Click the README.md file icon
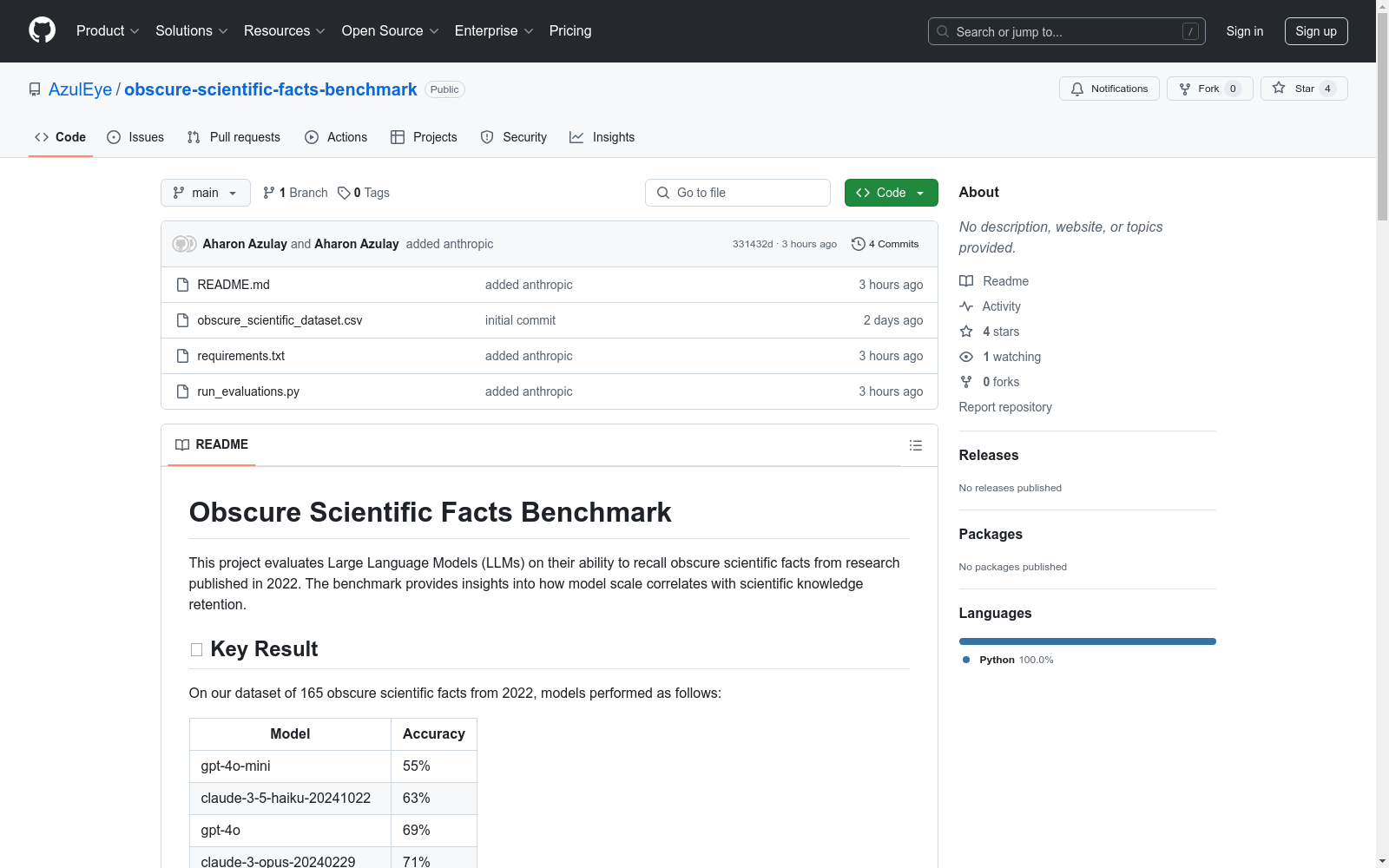This screenshot has width=1389, height=868. coord(182,285)
